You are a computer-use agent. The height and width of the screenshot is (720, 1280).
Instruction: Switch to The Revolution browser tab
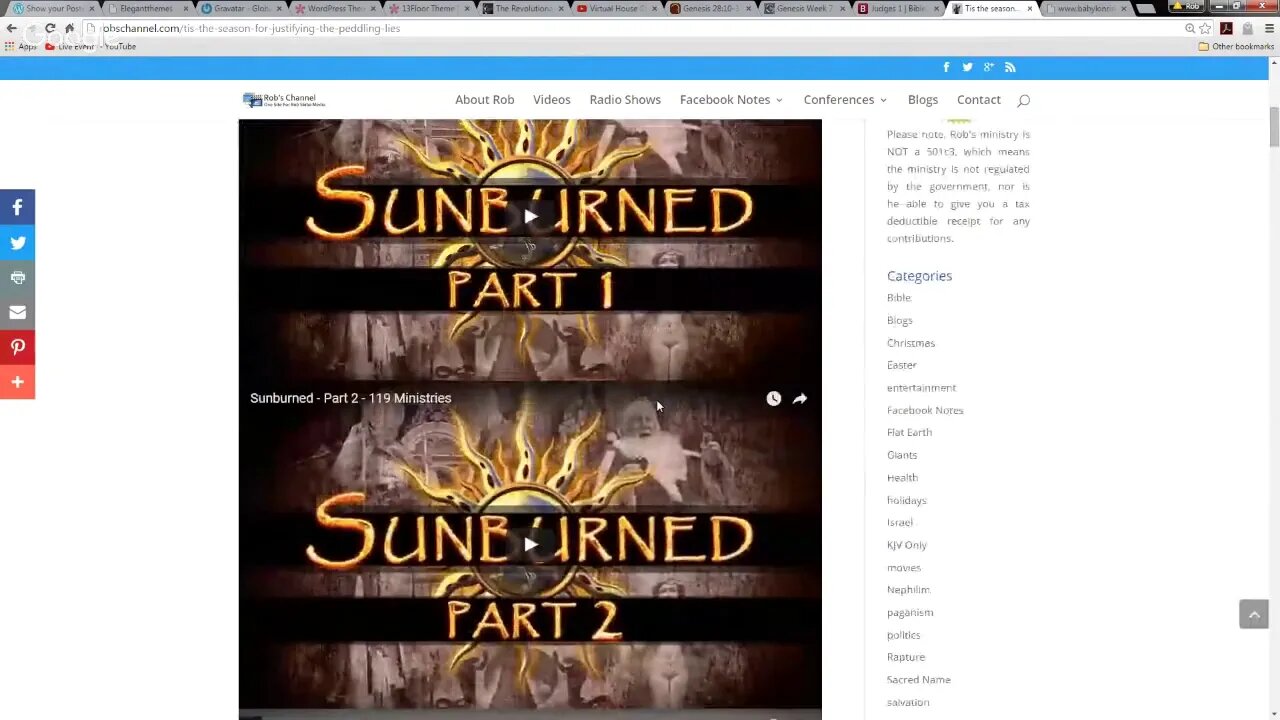524,8
